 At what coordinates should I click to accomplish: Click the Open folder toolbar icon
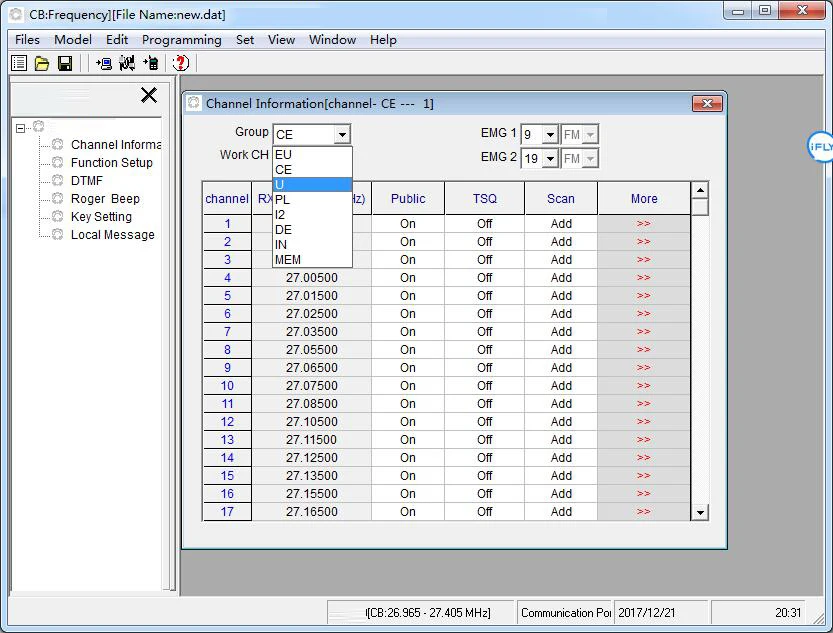coord(42,63)
